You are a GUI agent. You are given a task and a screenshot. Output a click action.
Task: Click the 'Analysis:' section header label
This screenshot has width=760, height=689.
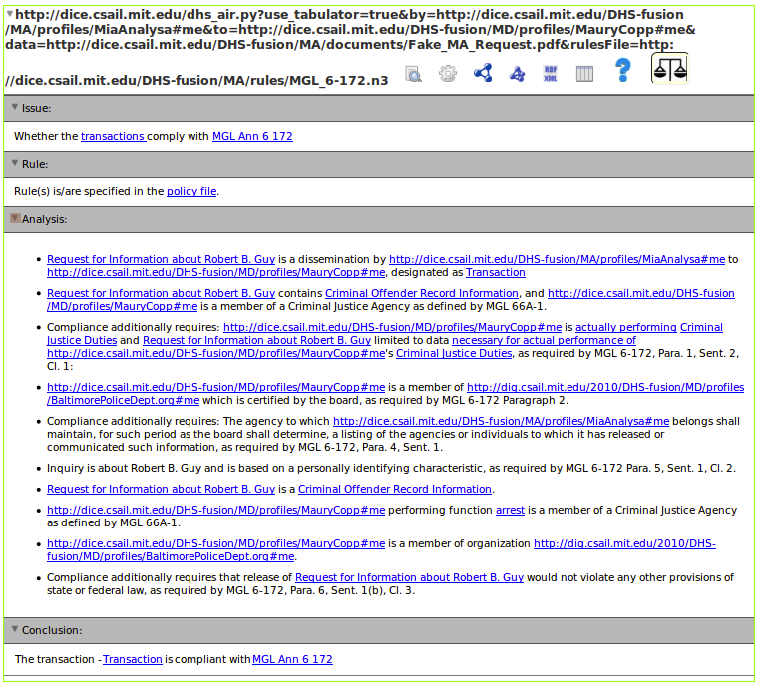[45, 219]
